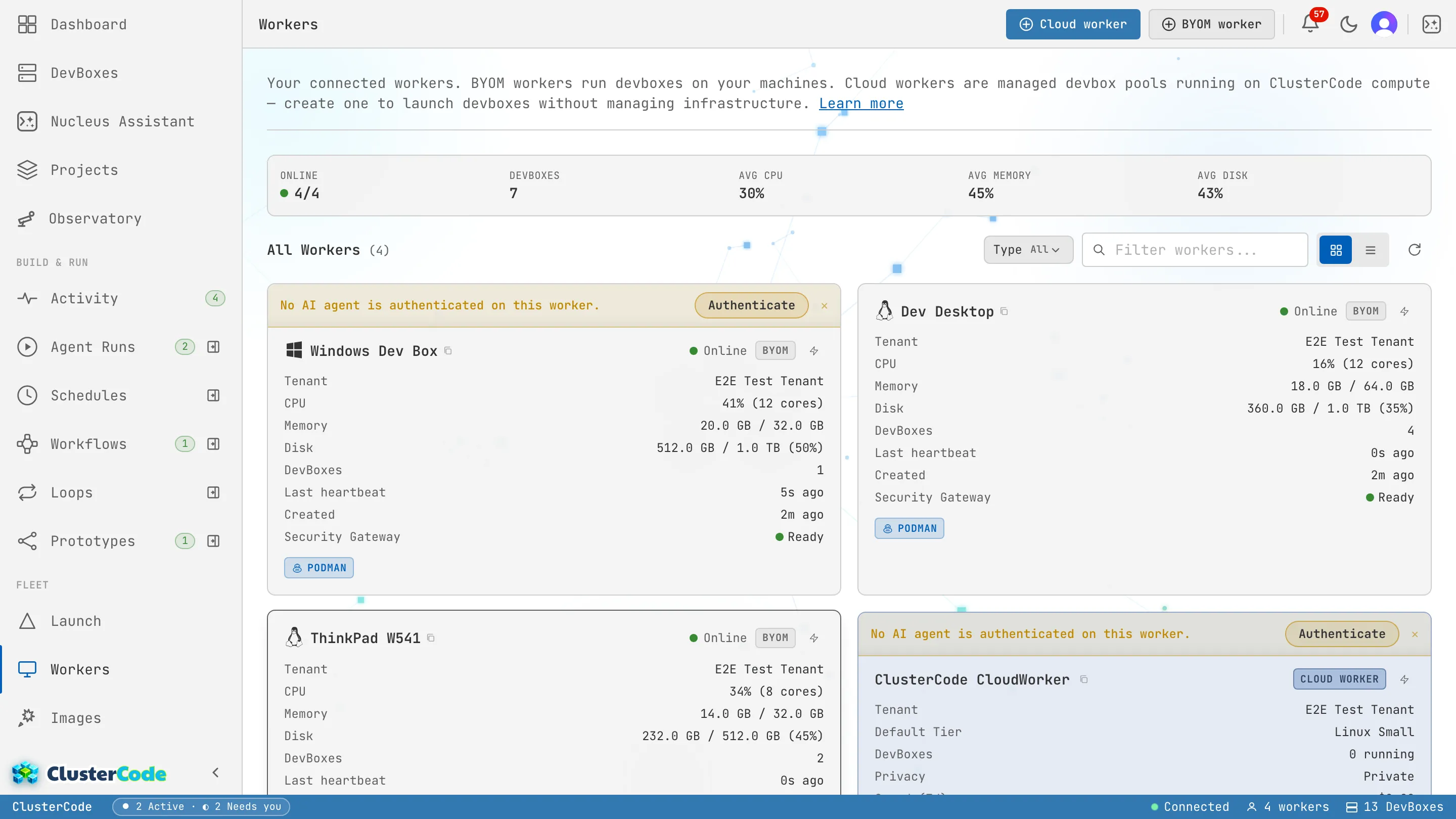Click the Prototypes share icon
The height and width of the screenshot is (819, 1456).
pyautogui.click(x=27, y=541)
